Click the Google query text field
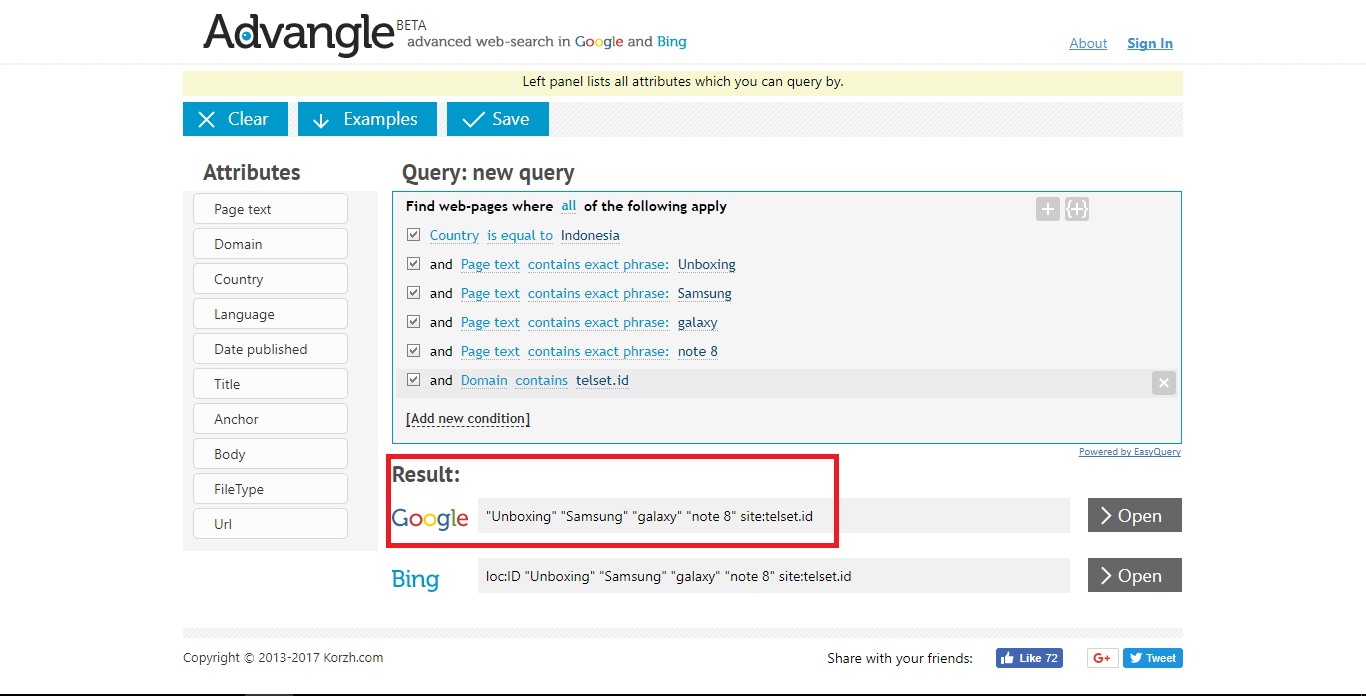The image size is (1366, 696). [772, 516]
